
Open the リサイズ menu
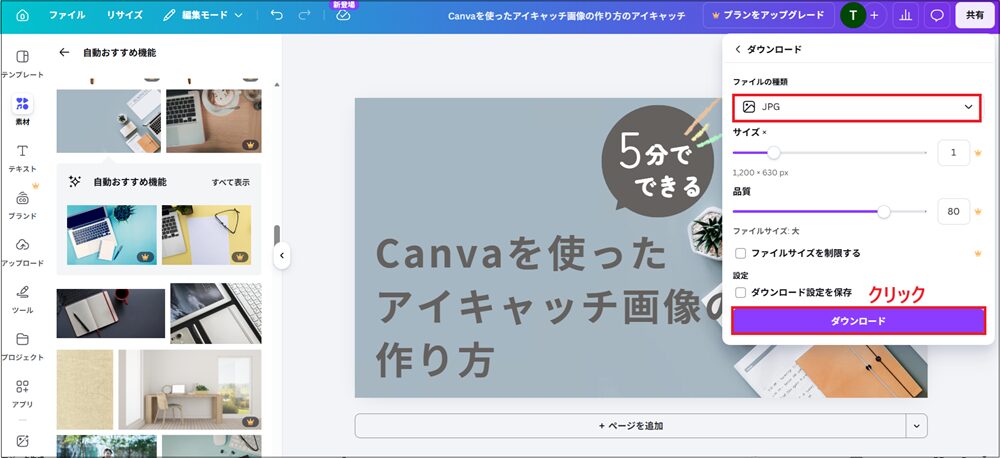(x=124, y=15)
